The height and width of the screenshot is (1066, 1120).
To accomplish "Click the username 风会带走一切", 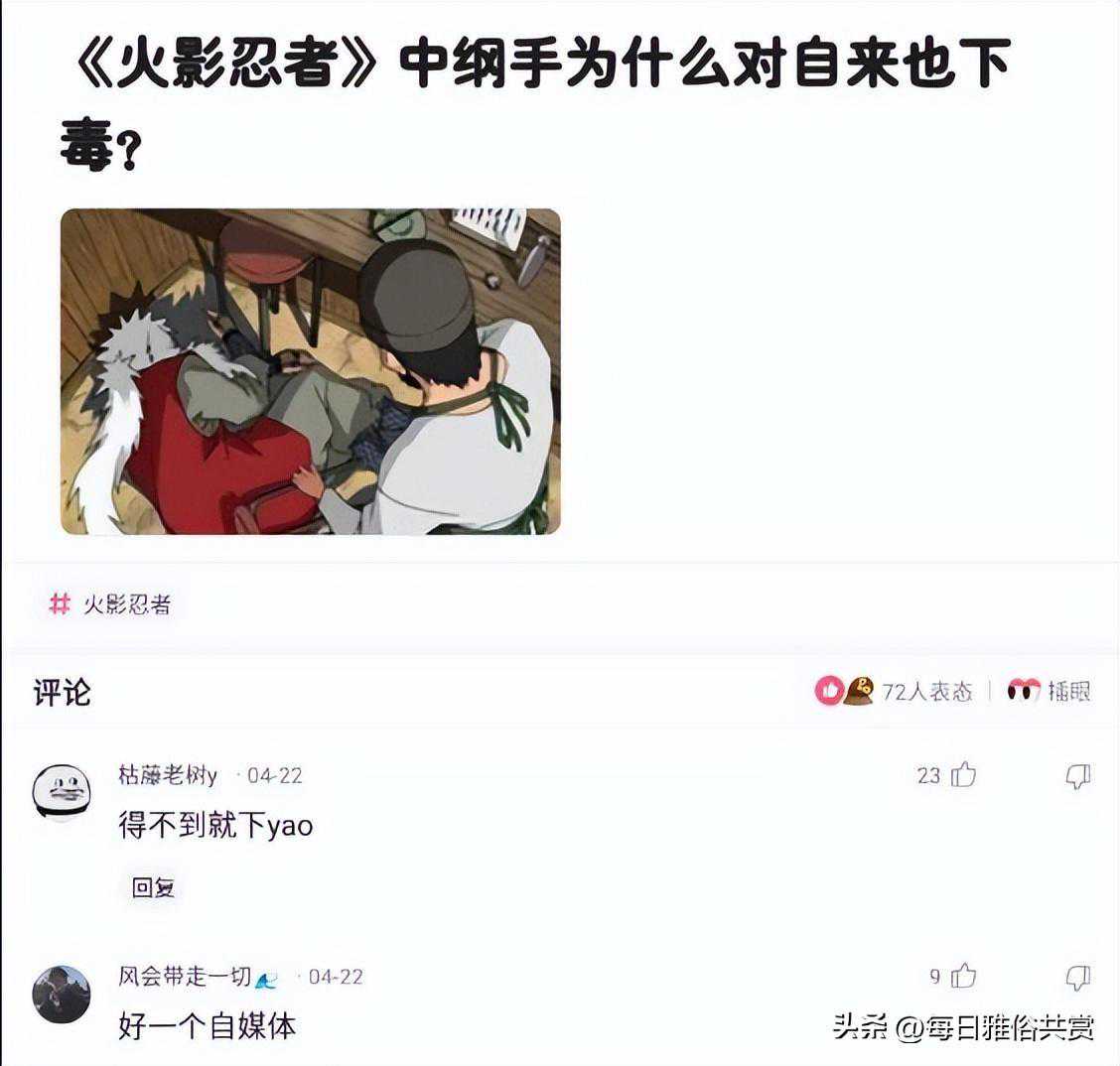I will click(185, 976).
